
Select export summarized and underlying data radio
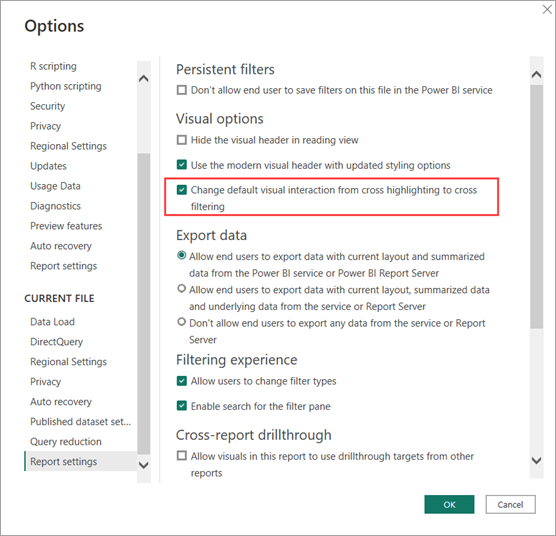(x=182, y=289)
